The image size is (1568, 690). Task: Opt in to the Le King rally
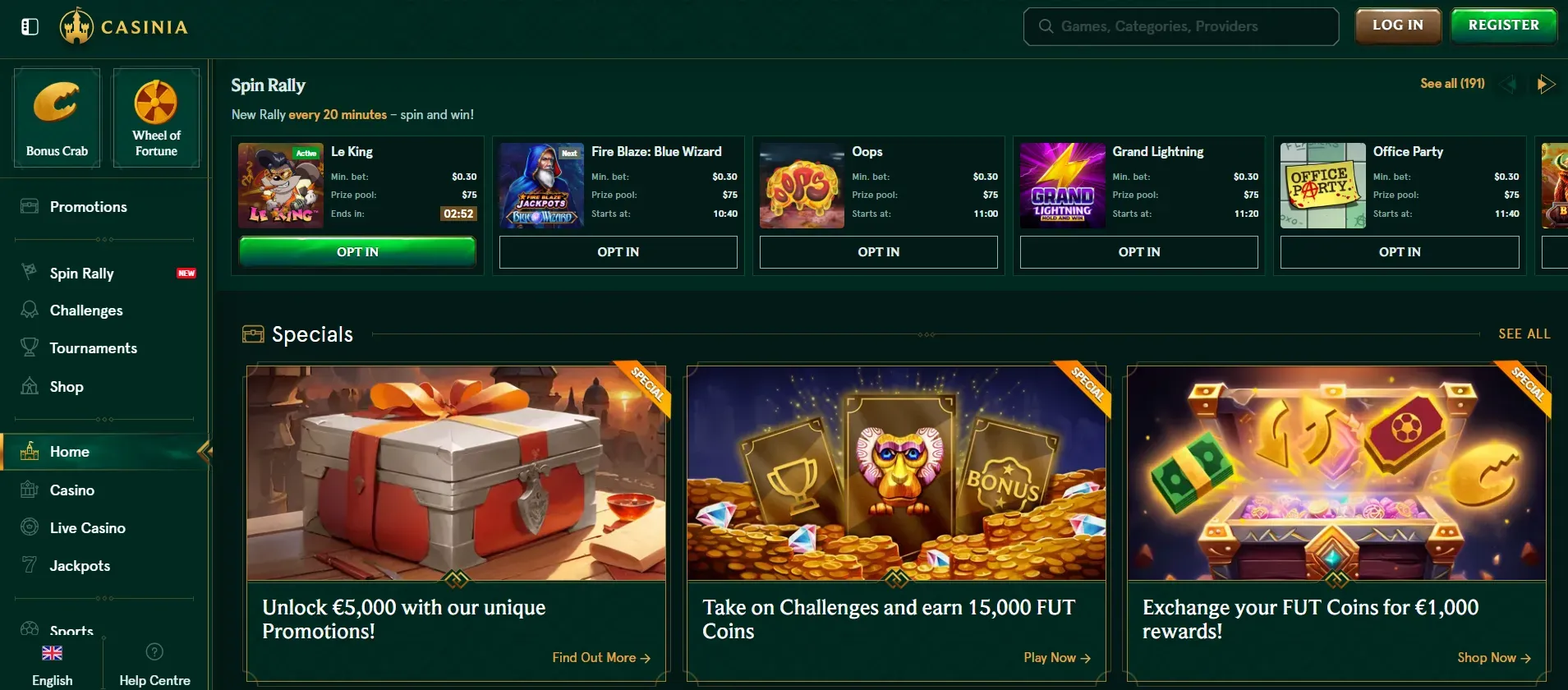357,252
